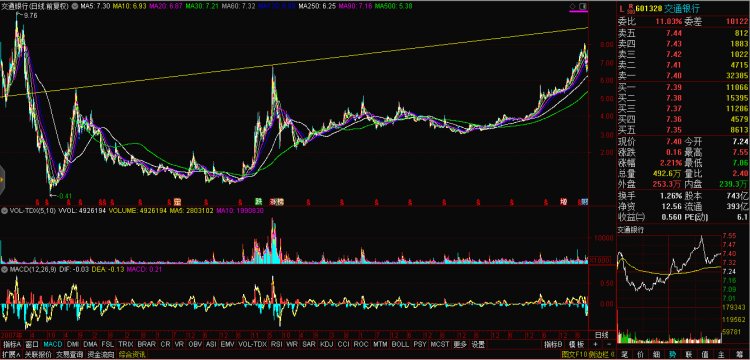Click the 增 event marker on the chart timeline
The image size is (750, 360).
[x=564, y=202]
